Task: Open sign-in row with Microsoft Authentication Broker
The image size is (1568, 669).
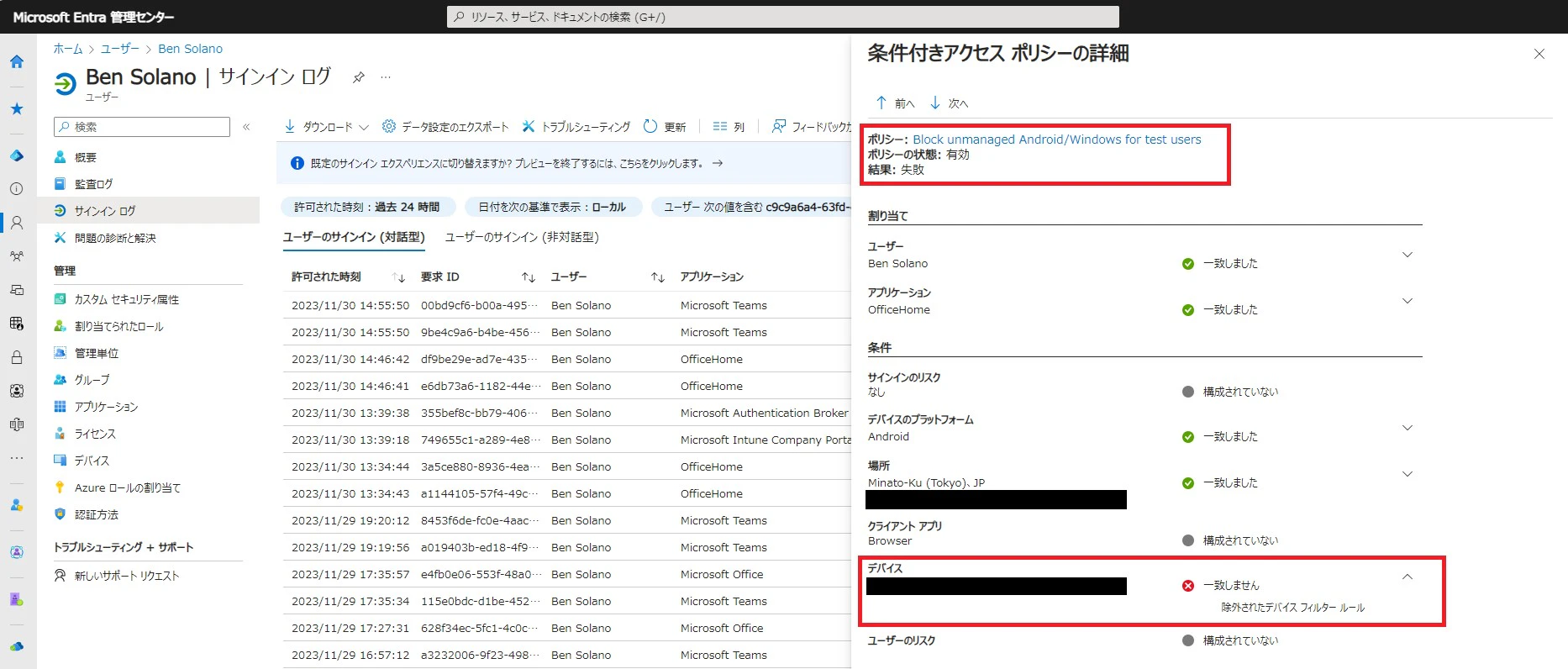Action: [x=567, y=413]
